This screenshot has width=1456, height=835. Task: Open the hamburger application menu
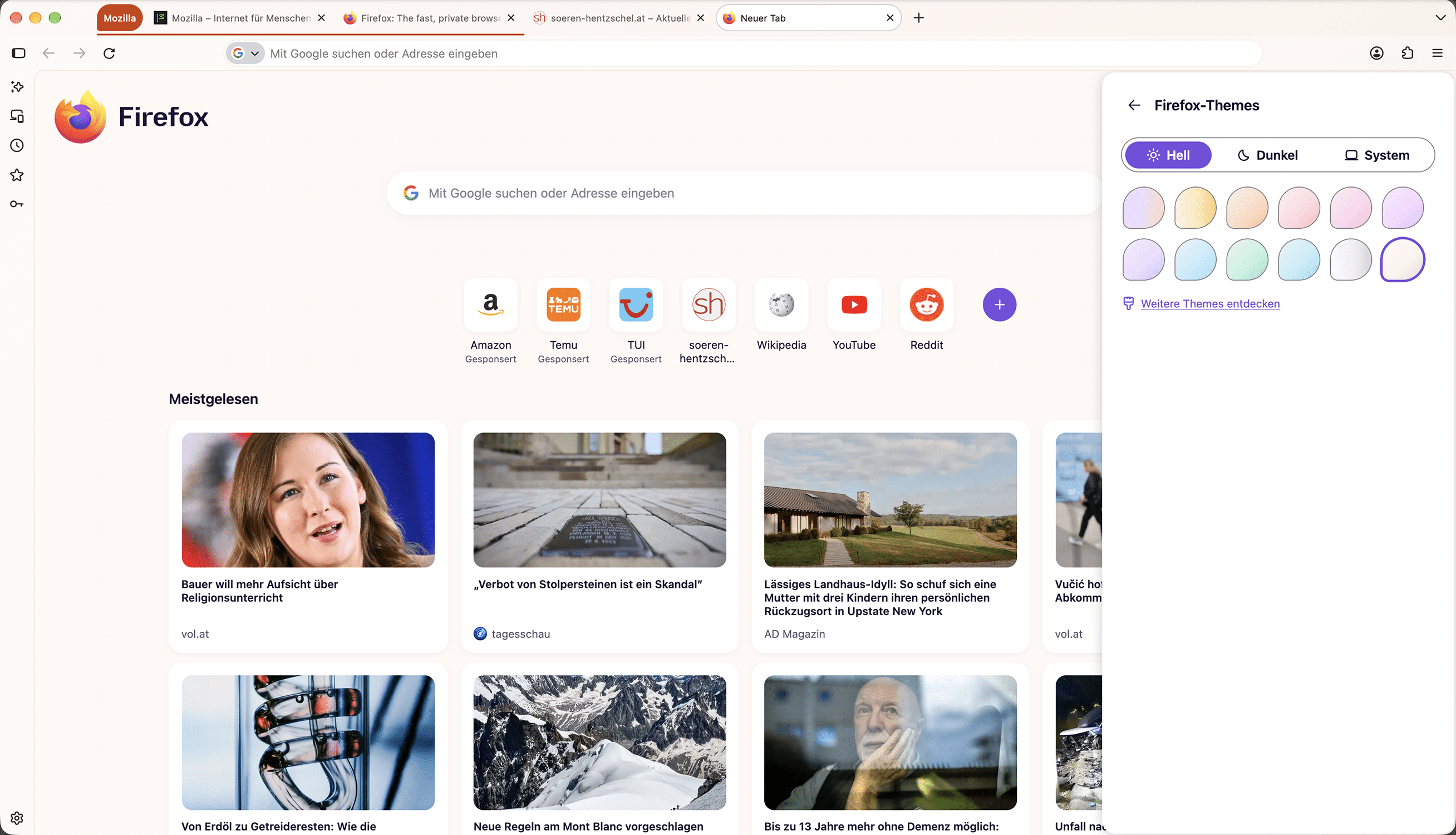1438,53
